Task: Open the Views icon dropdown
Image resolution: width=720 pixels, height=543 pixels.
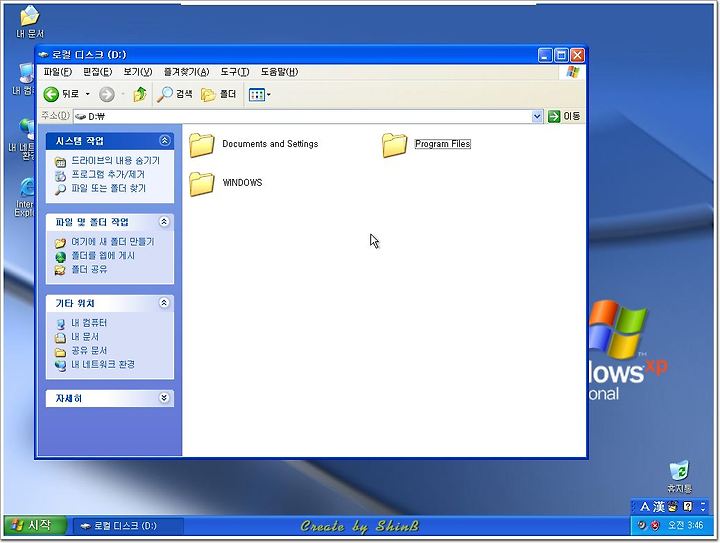Action: pos(259,95)
